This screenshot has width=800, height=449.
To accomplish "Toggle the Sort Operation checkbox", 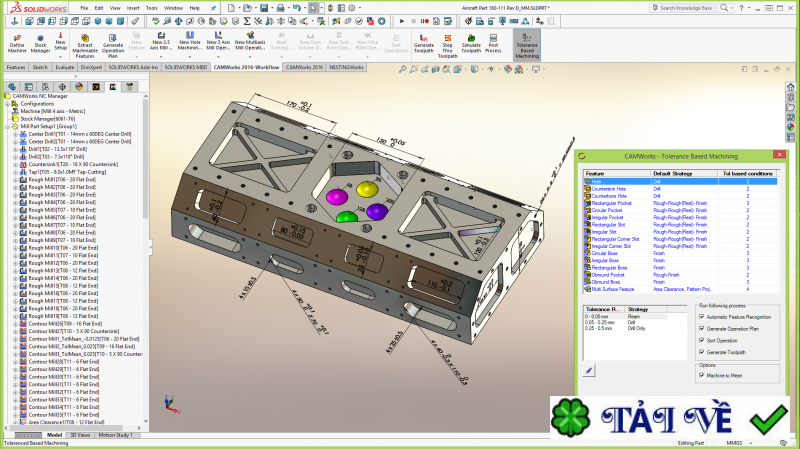I will point(702,340).
